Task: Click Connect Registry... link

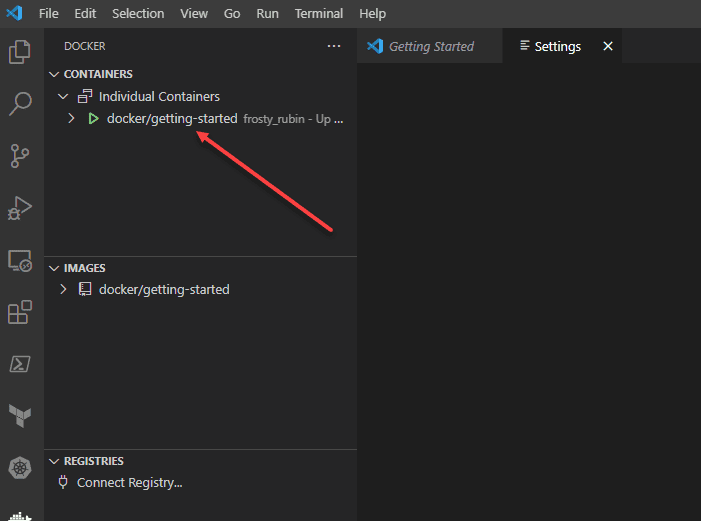Action: point(130,483)
